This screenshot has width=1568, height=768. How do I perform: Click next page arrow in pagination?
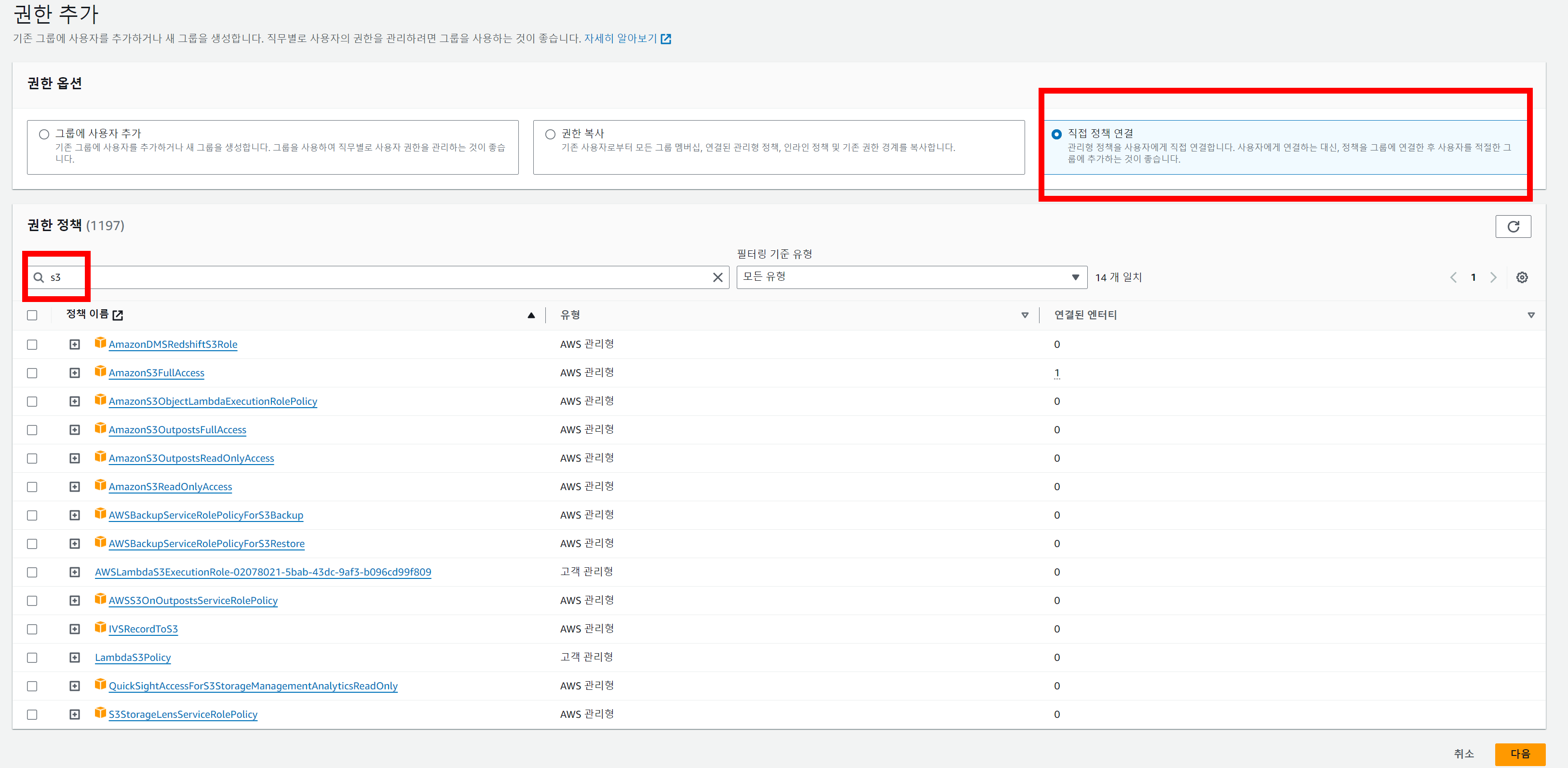click(x=1493, y=278)
